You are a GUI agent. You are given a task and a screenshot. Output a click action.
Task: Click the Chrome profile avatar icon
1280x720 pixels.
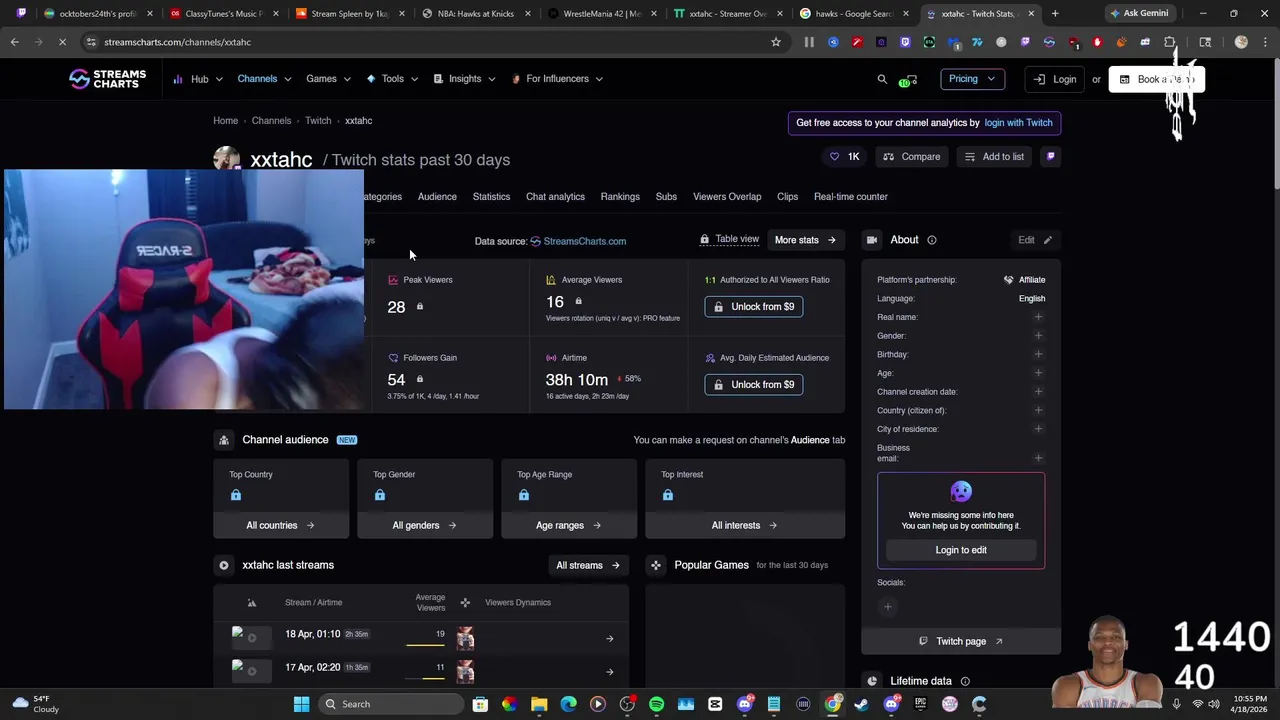[x=1241, y=42]
